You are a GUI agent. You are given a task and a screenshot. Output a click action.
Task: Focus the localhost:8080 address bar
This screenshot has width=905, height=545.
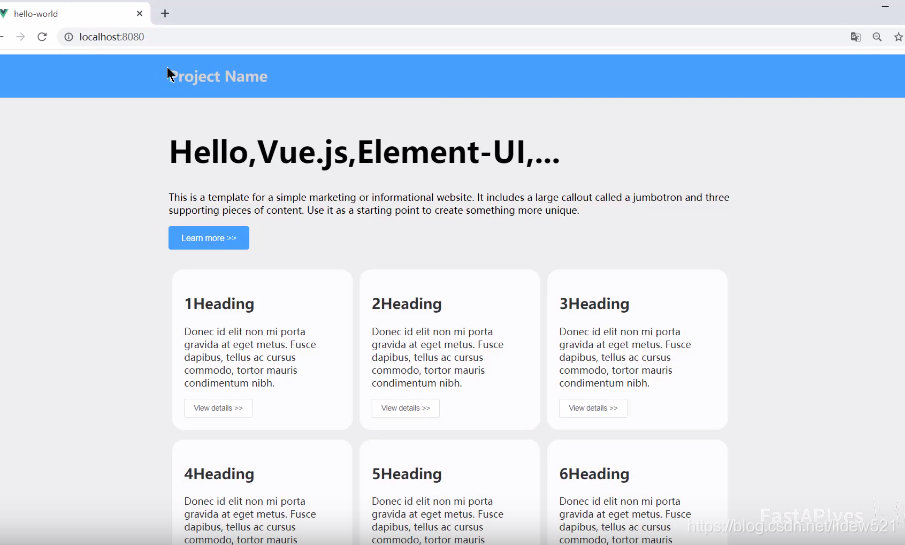(450, 37)
